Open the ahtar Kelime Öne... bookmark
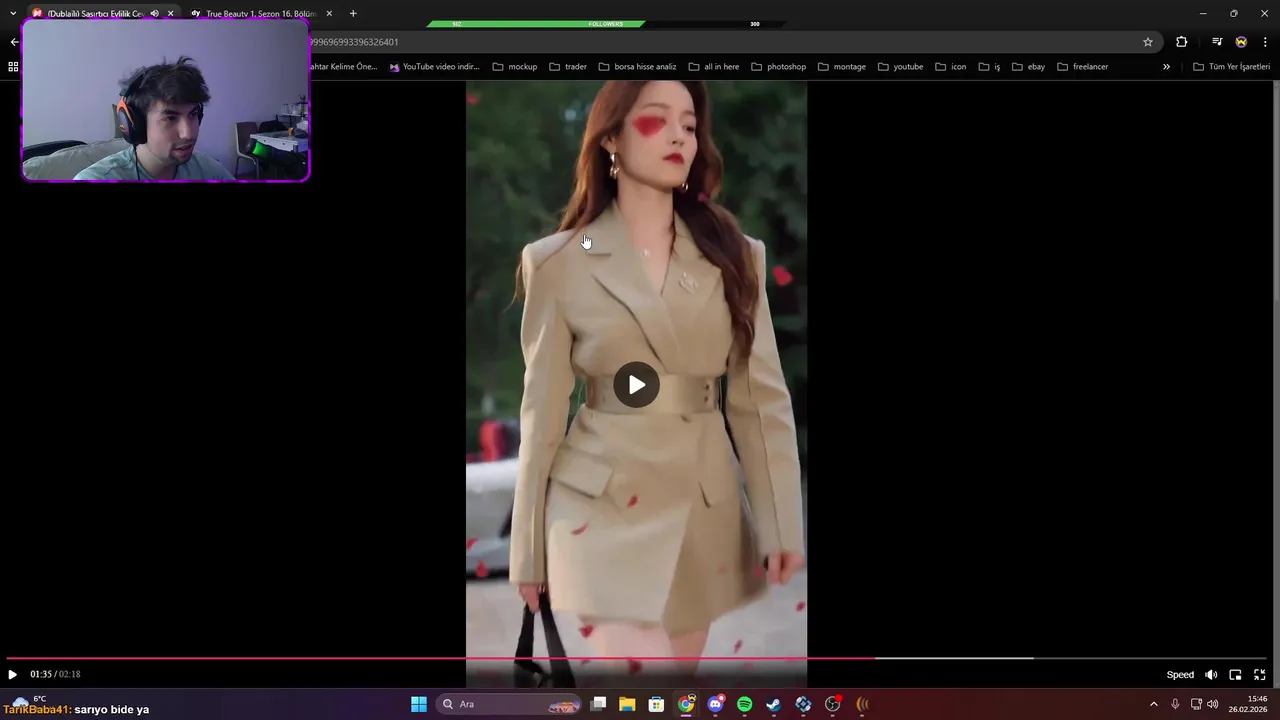Image resolution: width=1280 pixels, height=720 pixels. [x=345, y=67]
